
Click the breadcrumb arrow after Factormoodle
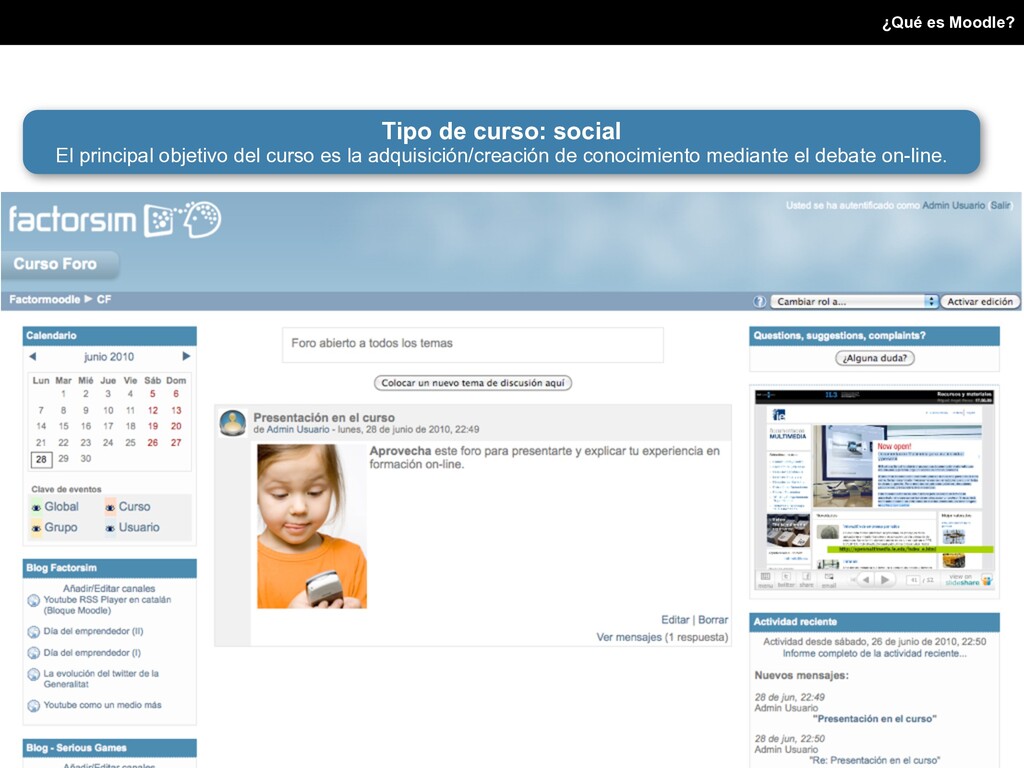click(x=89, y=299)
